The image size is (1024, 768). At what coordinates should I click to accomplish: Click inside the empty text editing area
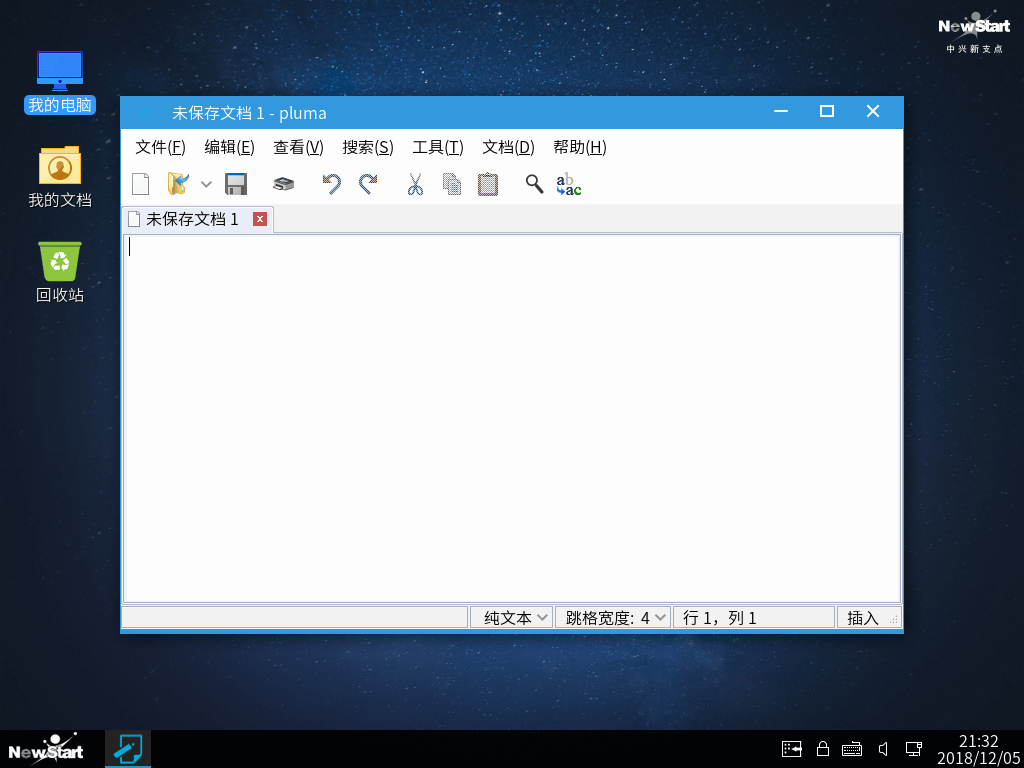pyautogui.click(x=512, y=418)
